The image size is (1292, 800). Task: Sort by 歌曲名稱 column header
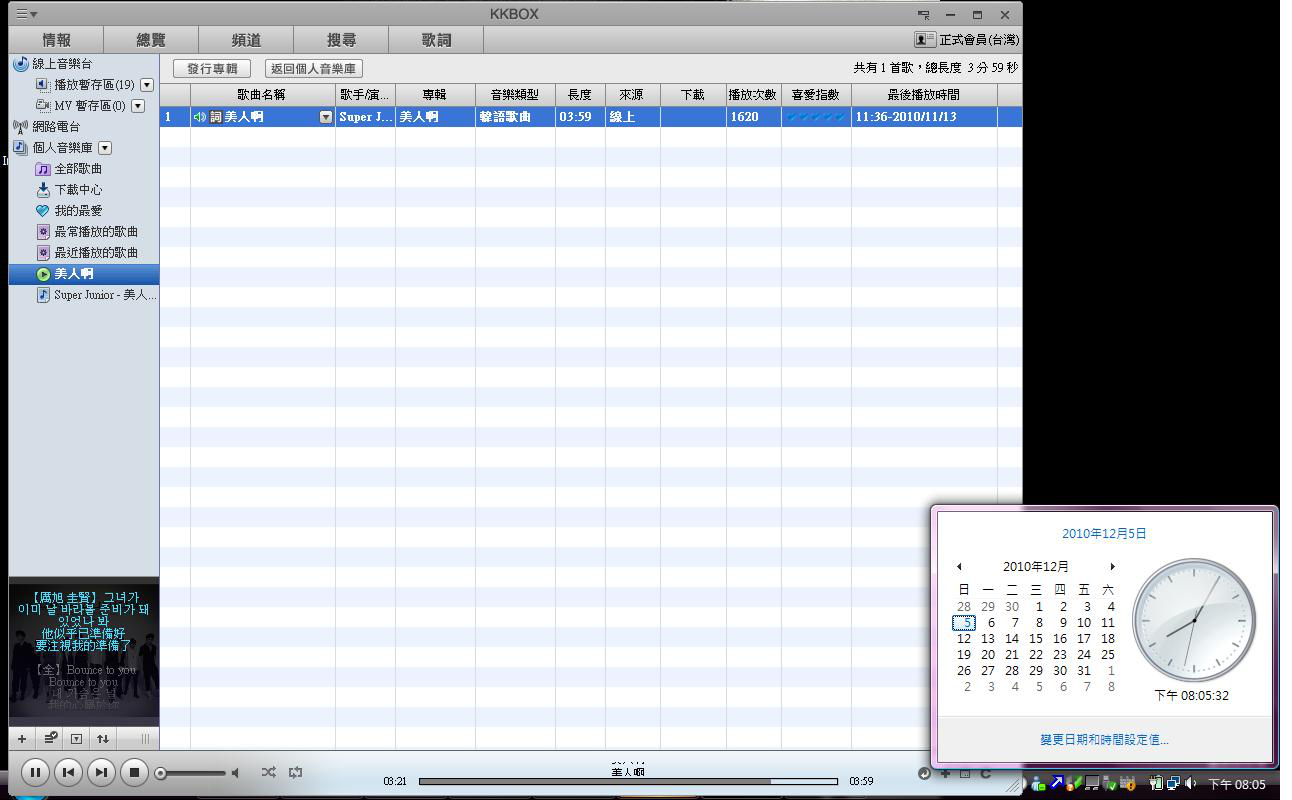coord(262,95)
